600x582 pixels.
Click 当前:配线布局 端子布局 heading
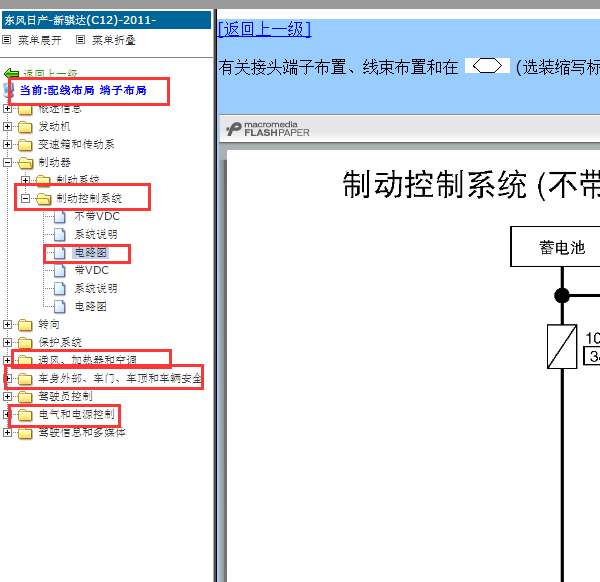[83, 90]
